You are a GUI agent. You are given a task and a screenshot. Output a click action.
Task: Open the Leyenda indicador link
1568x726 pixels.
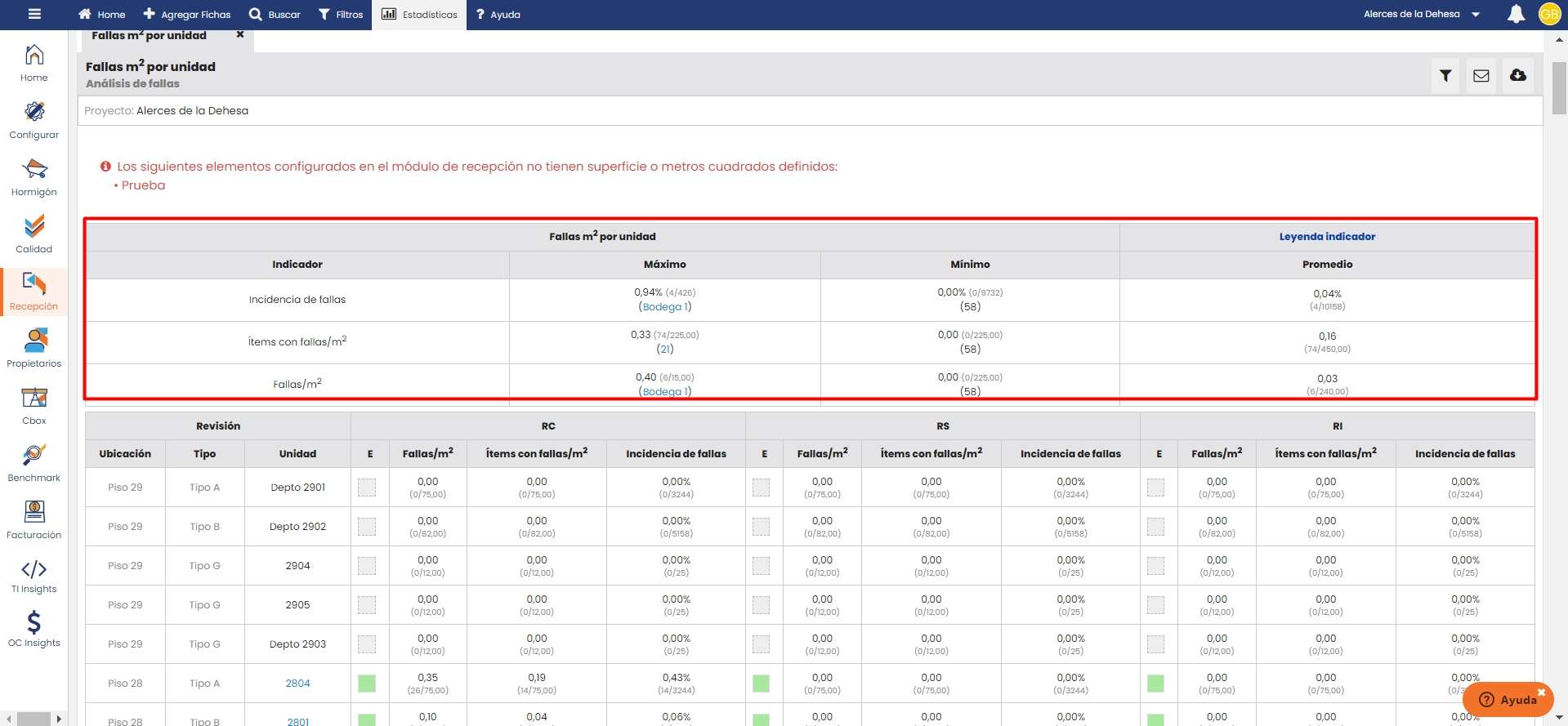1327,237
